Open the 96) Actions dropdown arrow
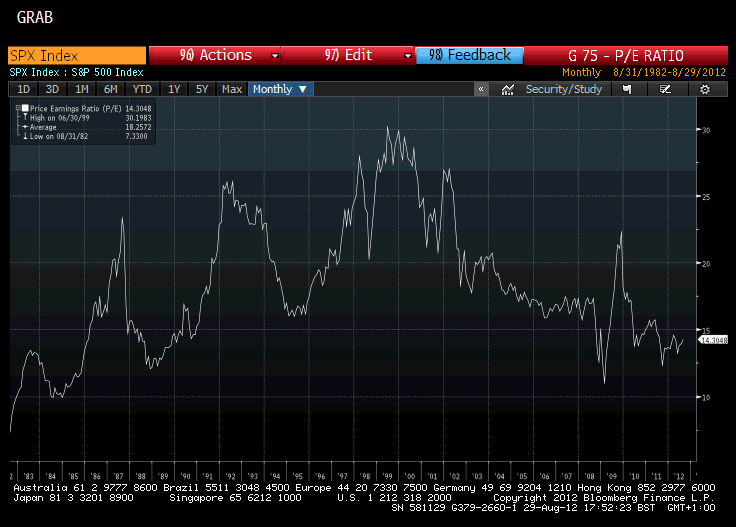Screen dimensions: 736x527 (275, 56)
